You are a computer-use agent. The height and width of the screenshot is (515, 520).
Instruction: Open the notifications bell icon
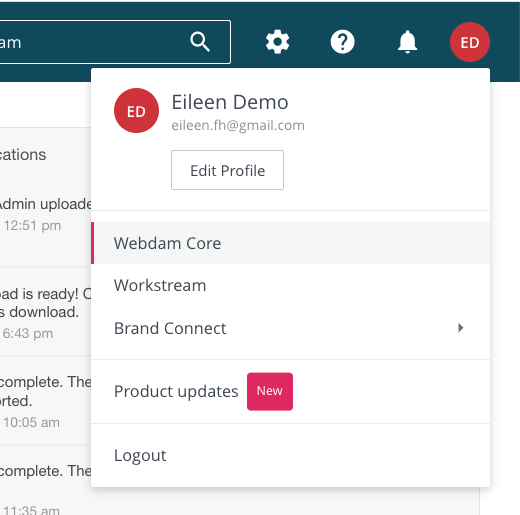tap(407, 42)
